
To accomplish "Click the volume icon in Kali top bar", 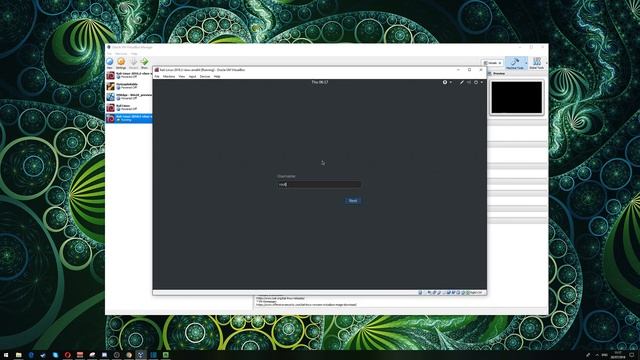I will click(x=469, y=82).
